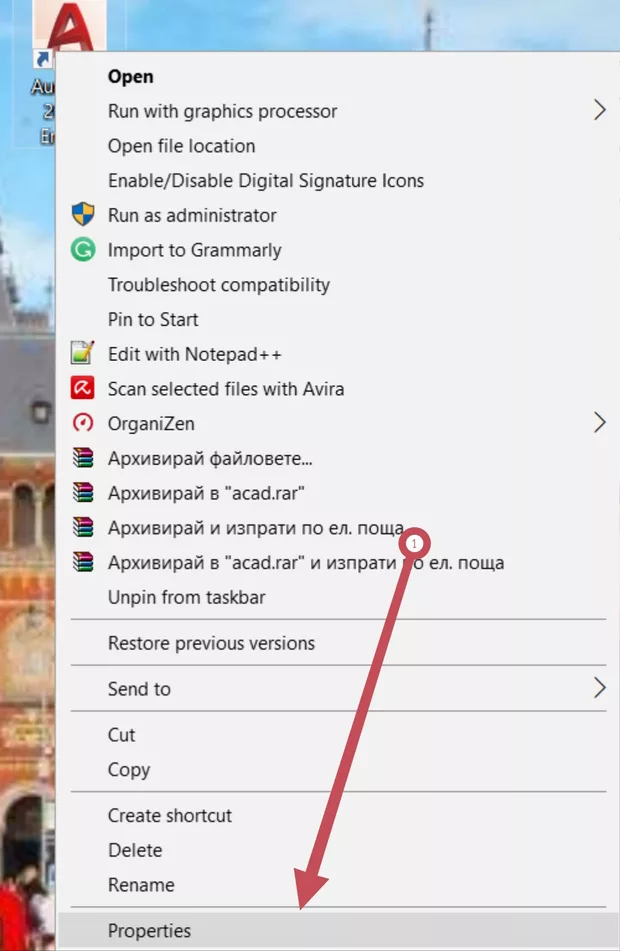Choose Create shortcut
The width and height of the screenshot is (620, 951).
point(169,815)
